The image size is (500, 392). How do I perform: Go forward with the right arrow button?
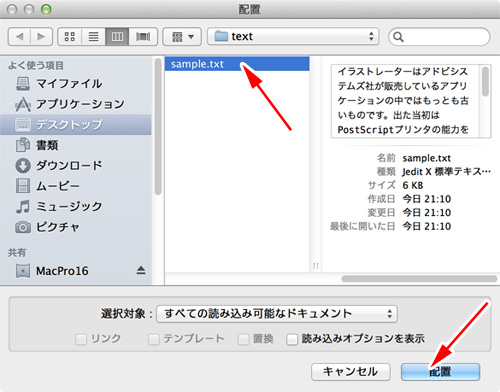[41, 36]
